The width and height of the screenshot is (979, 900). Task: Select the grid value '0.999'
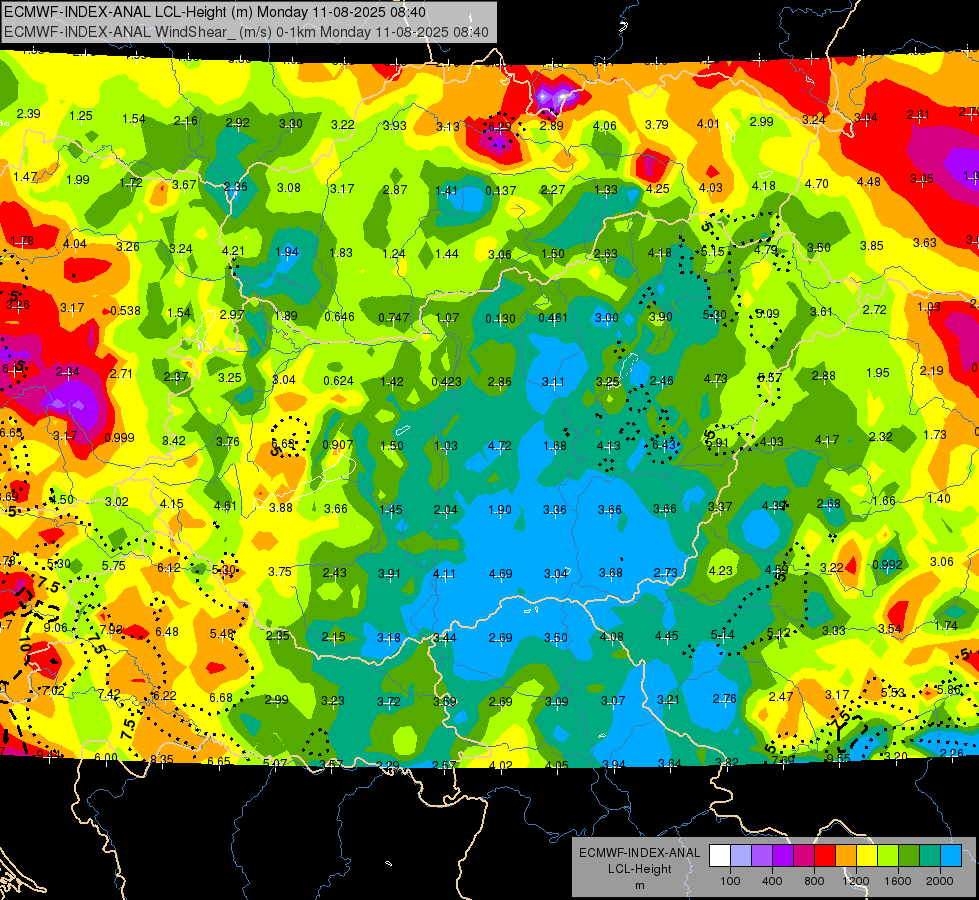[119, 437]
